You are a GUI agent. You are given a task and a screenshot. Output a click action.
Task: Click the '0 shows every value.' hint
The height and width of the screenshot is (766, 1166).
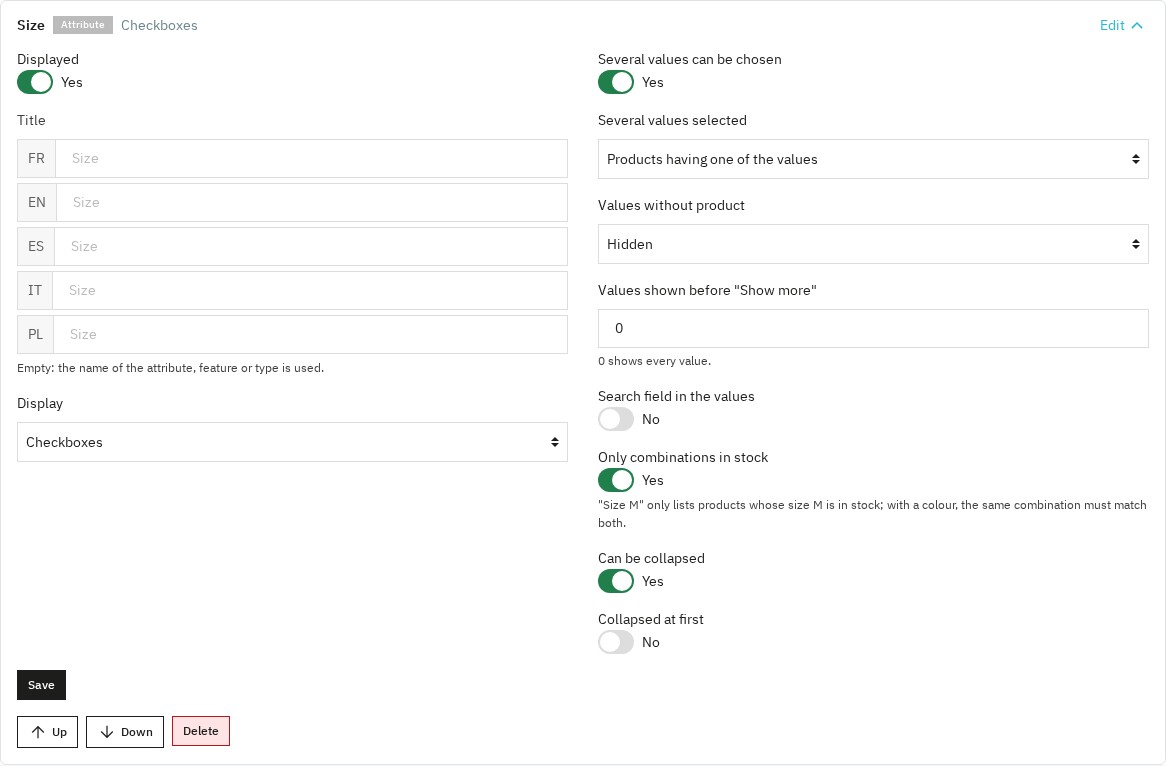[654, 361]
